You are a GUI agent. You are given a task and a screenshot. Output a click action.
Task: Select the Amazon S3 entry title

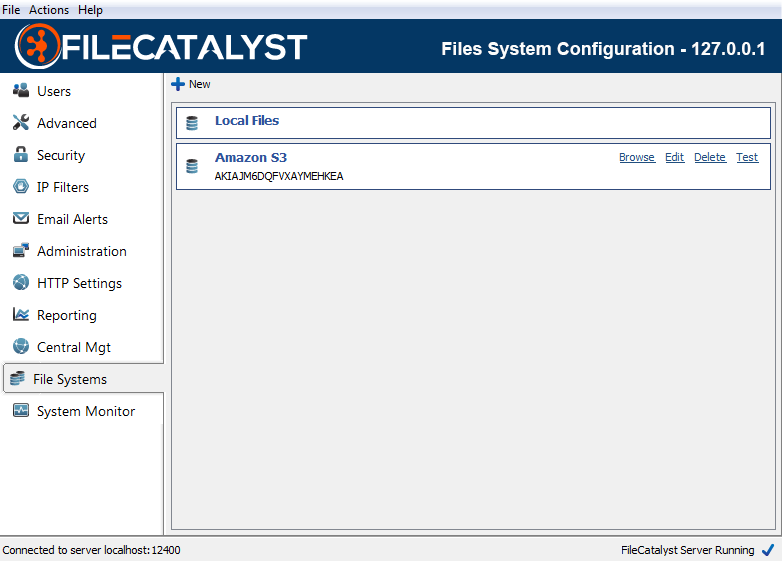pos(251,158)
